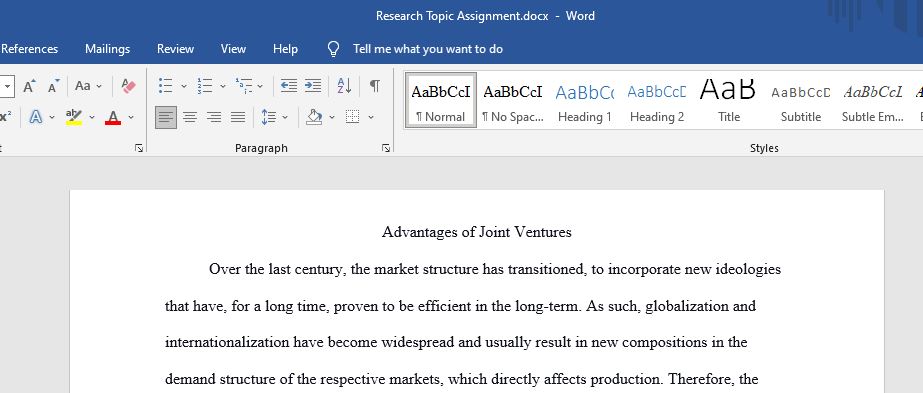This screenshot has width=923, height=393.
Task: Toggle Justify alignment
Action: coord(238,117)
